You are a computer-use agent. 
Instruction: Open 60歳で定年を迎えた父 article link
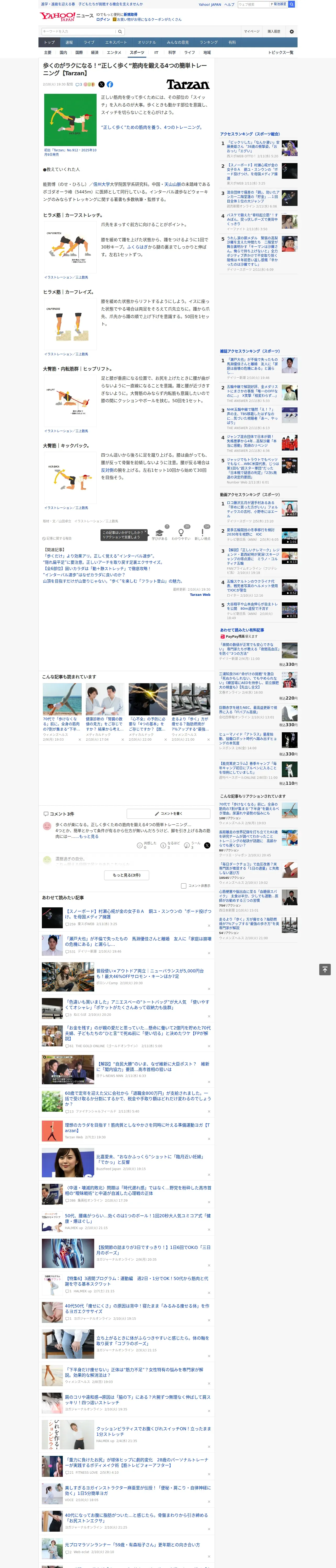138,1099
